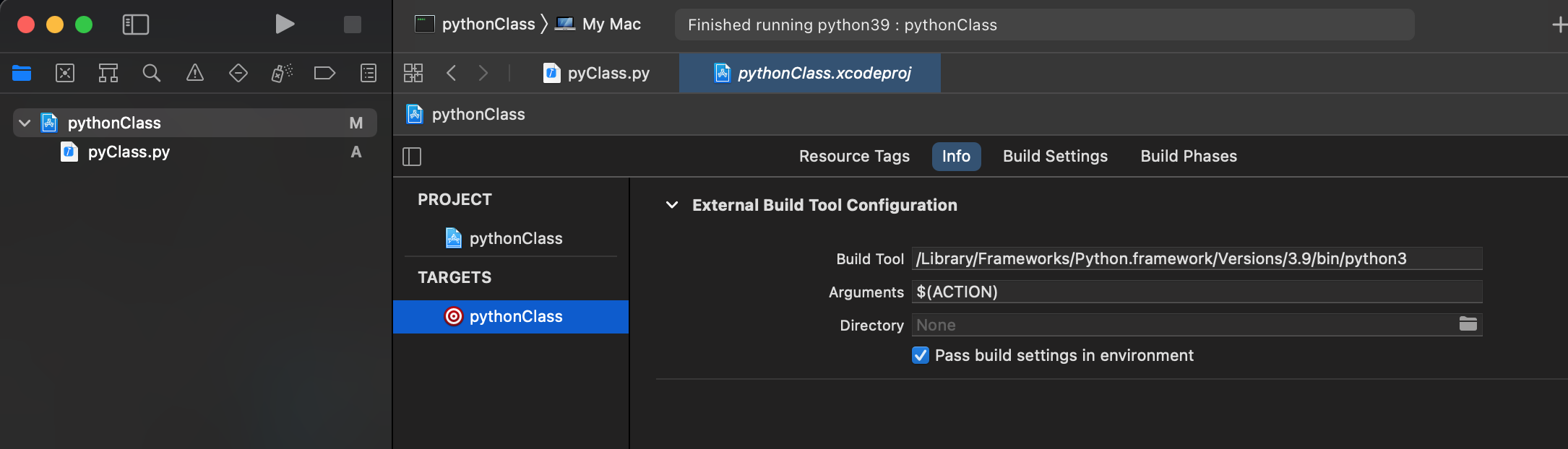Collapse the pythonClass project tree
Viewport: 1568px width, 449px height.
point(25,123)
